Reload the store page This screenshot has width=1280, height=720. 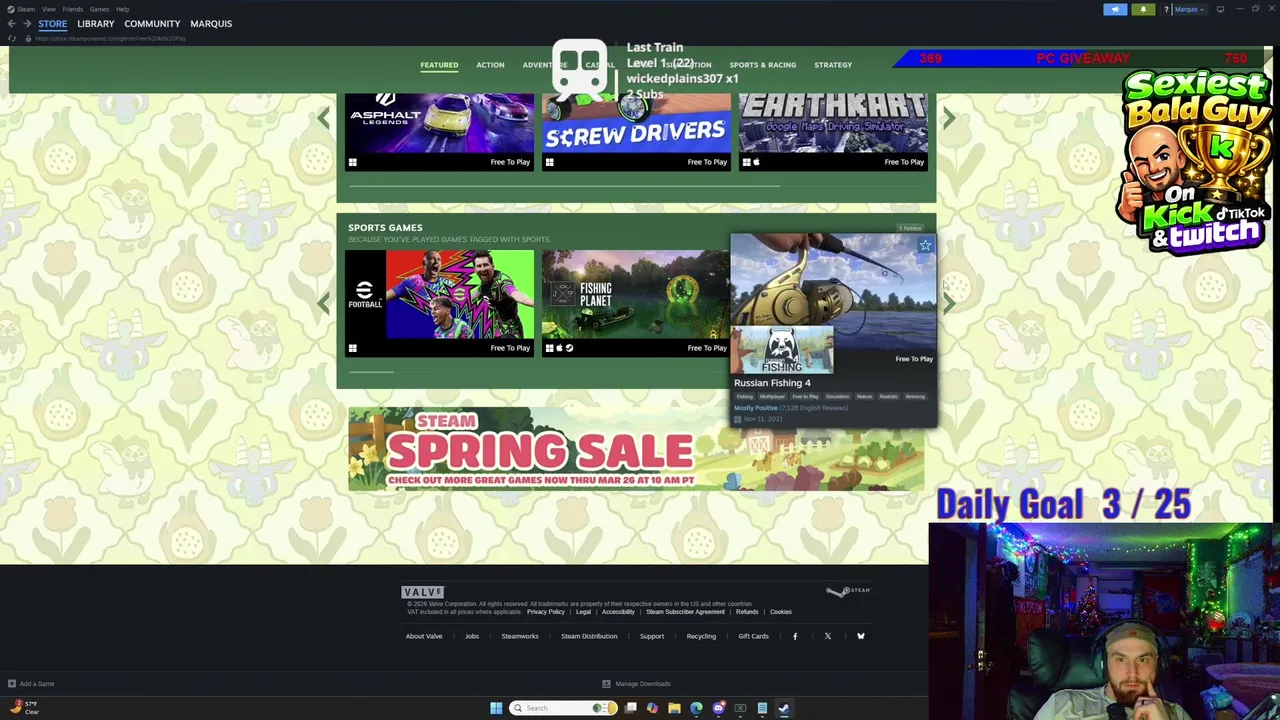[x=11, y=38]
